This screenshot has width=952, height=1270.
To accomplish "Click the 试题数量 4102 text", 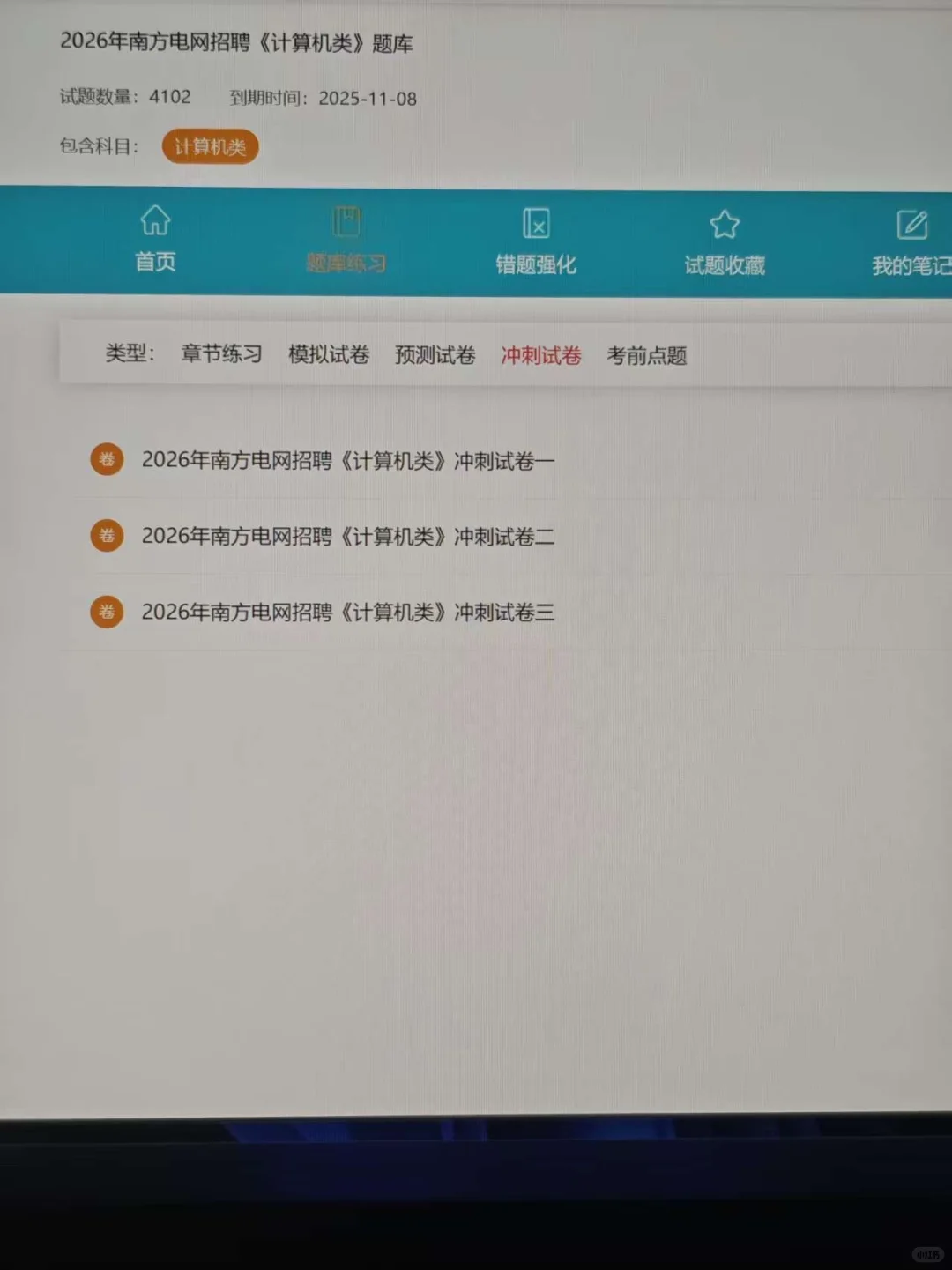I will [x=125, y=96].
